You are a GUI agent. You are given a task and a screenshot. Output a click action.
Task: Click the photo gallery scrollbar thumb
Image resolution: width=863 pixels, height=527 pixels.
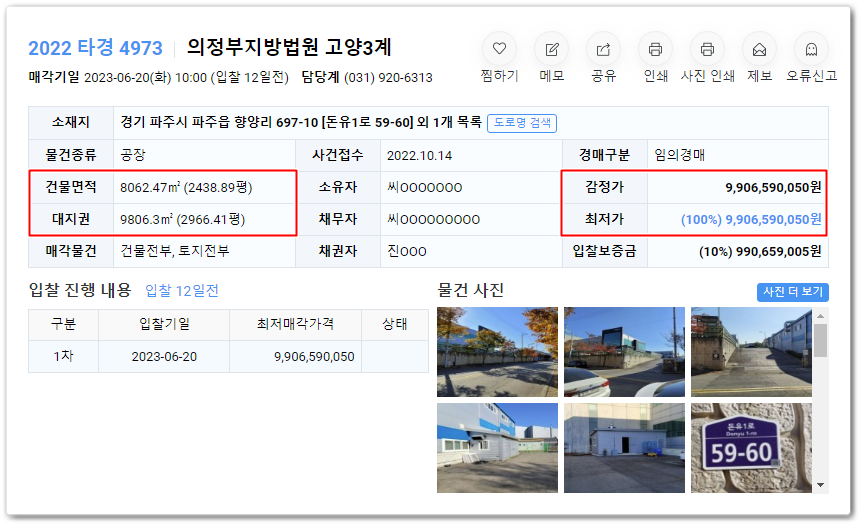tap(820, 341)
